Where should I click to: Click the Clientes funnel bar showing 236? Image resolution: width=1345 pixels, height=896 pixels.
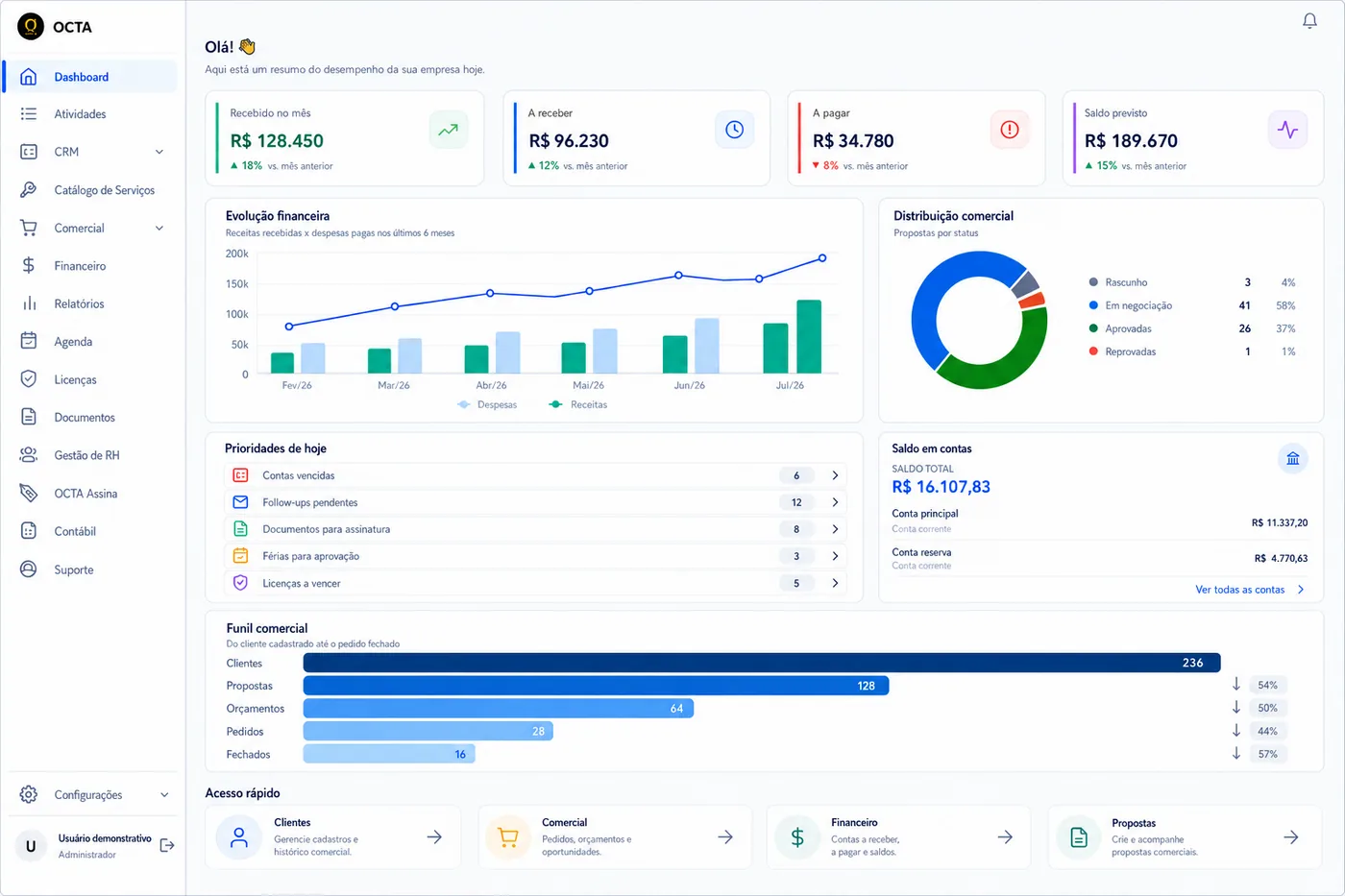point(762,663)
